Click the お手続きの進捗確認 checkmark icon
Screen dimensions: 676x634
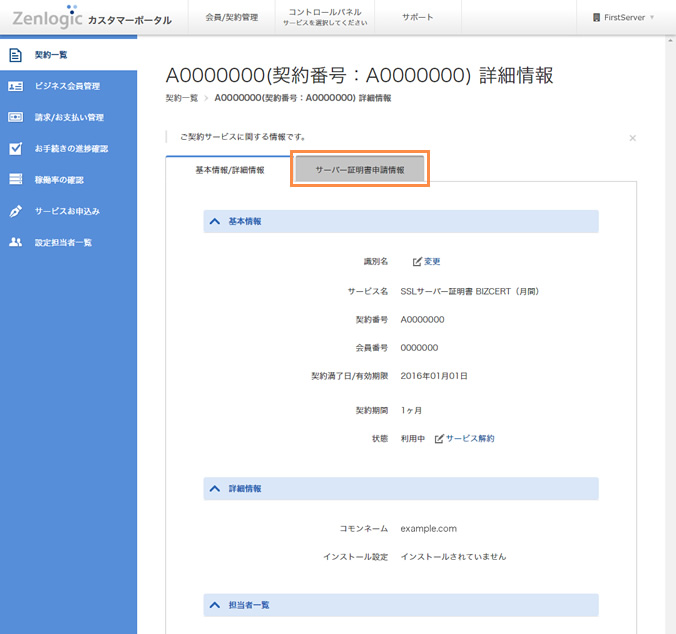[x=15, y=149]
